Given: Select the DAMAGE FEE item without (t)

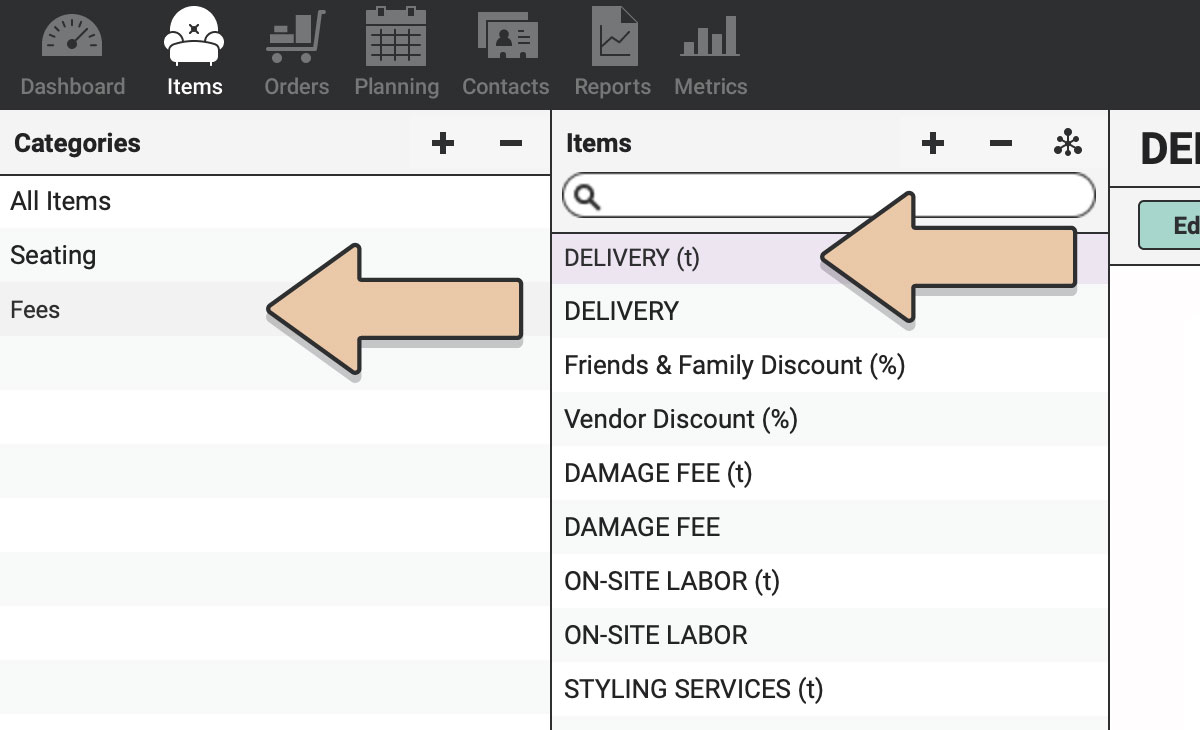Looking at the screenshot, I should tap(830, 528).
